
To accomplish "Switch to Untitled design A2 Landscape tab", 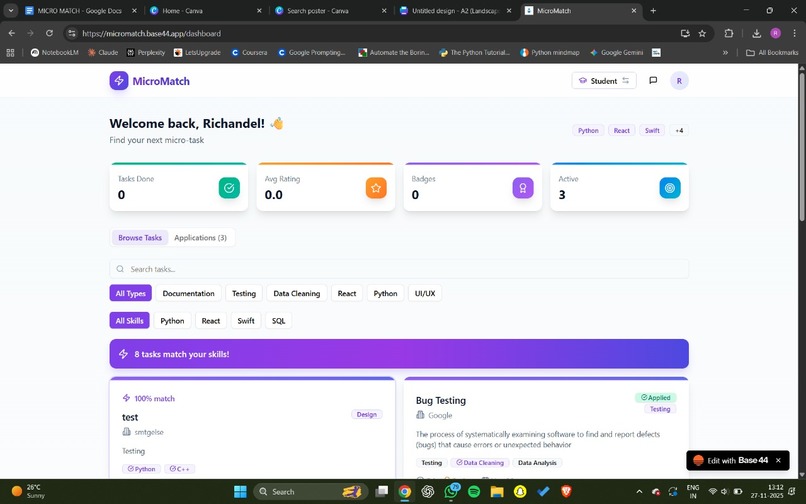I will 455,10.
